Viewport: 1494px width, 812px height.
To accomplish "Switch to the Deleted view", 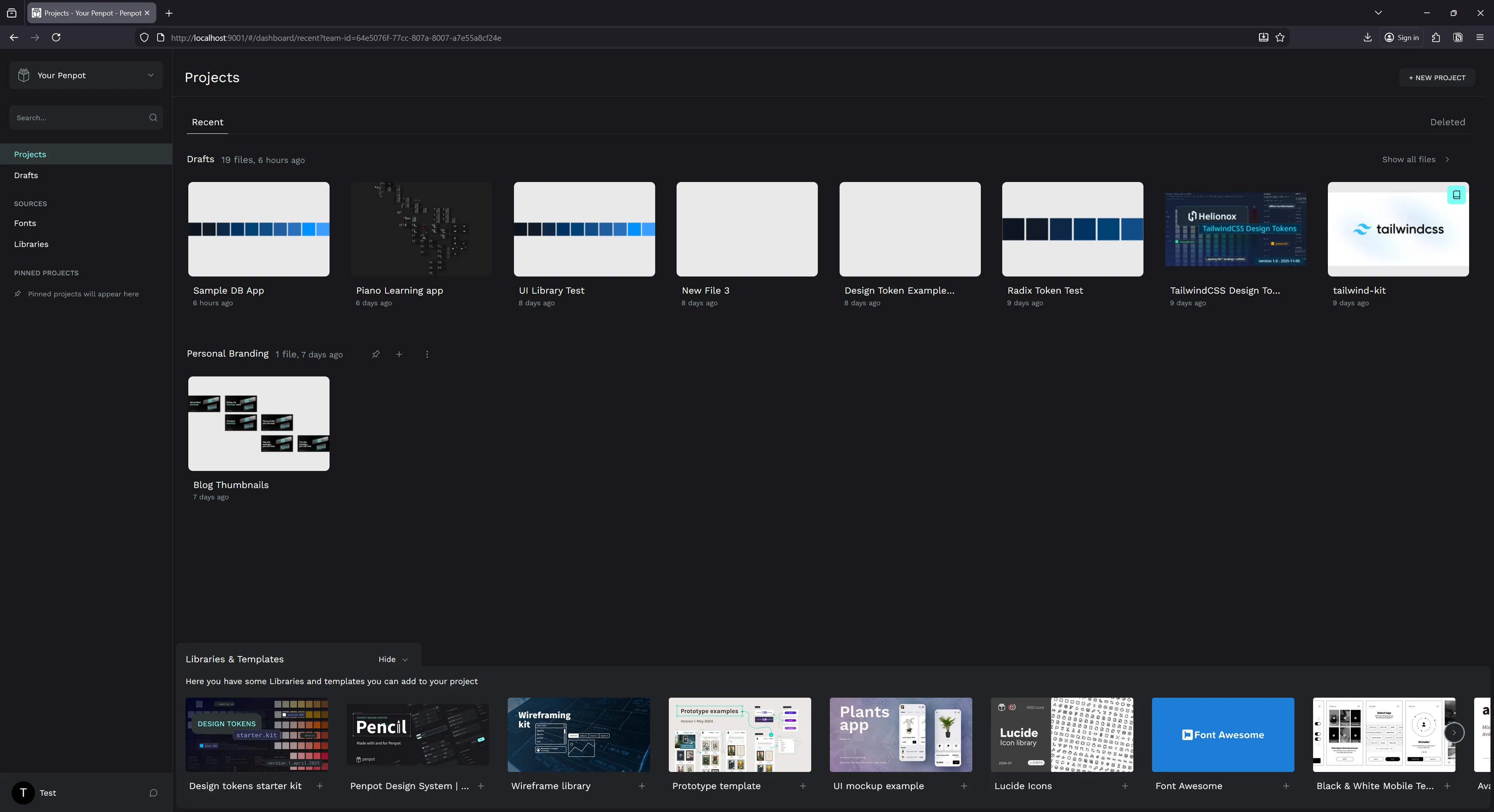I will pos(1448,122).
